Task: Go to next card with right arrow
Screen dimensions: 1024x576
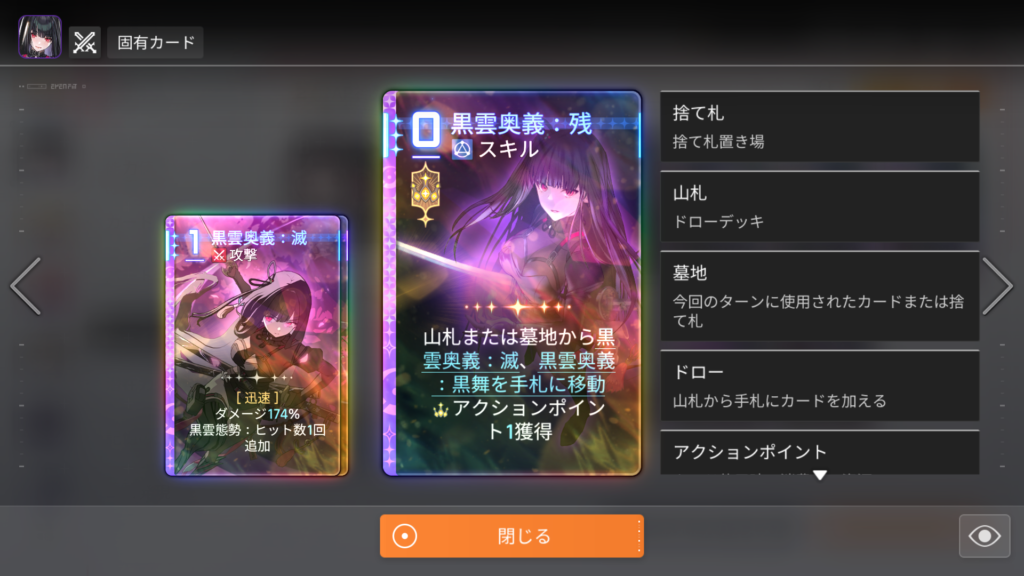Action: (x=998, y=286)
